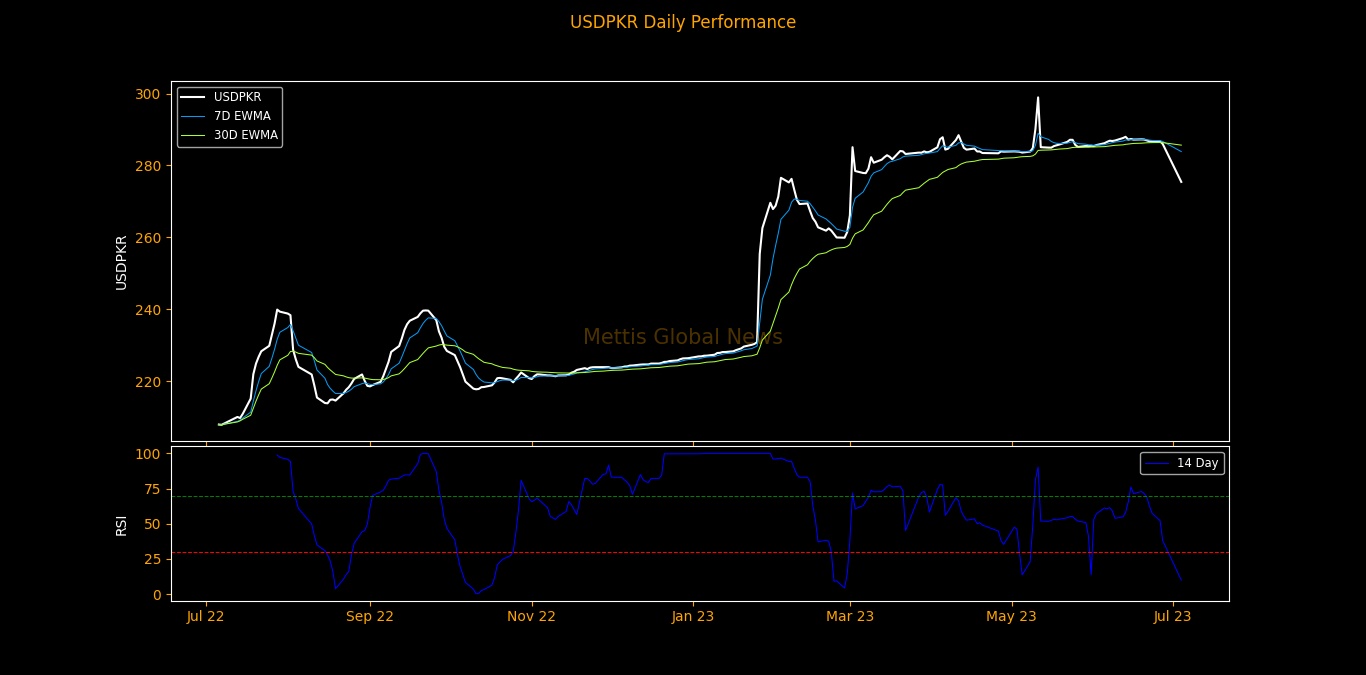Screen dimensions: 1366x675
Task: Click the Mar 23 x-axis label
Action: (850, 616)
